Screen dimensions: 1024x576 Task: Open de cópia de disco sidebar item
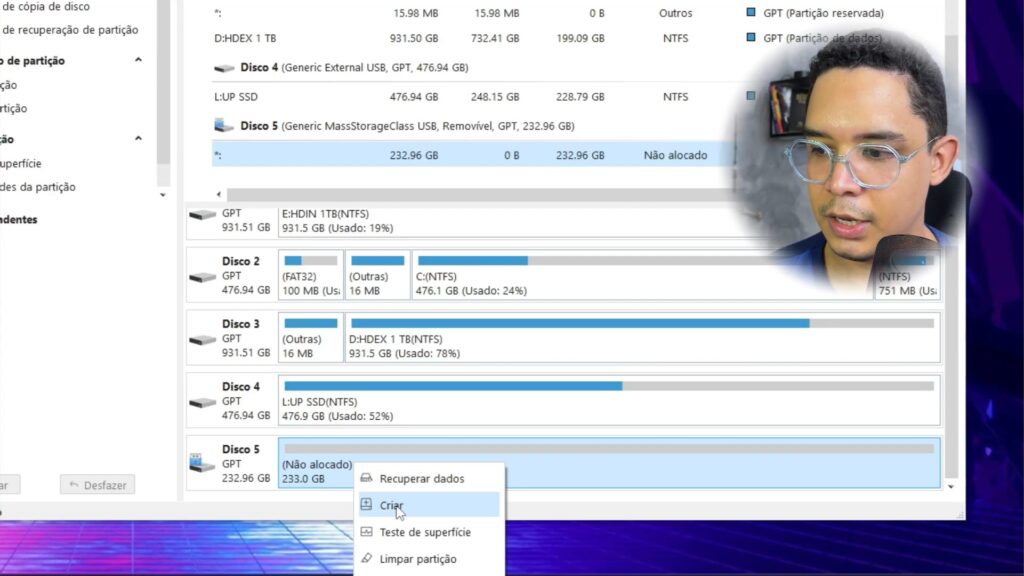[x=45, y=7]
